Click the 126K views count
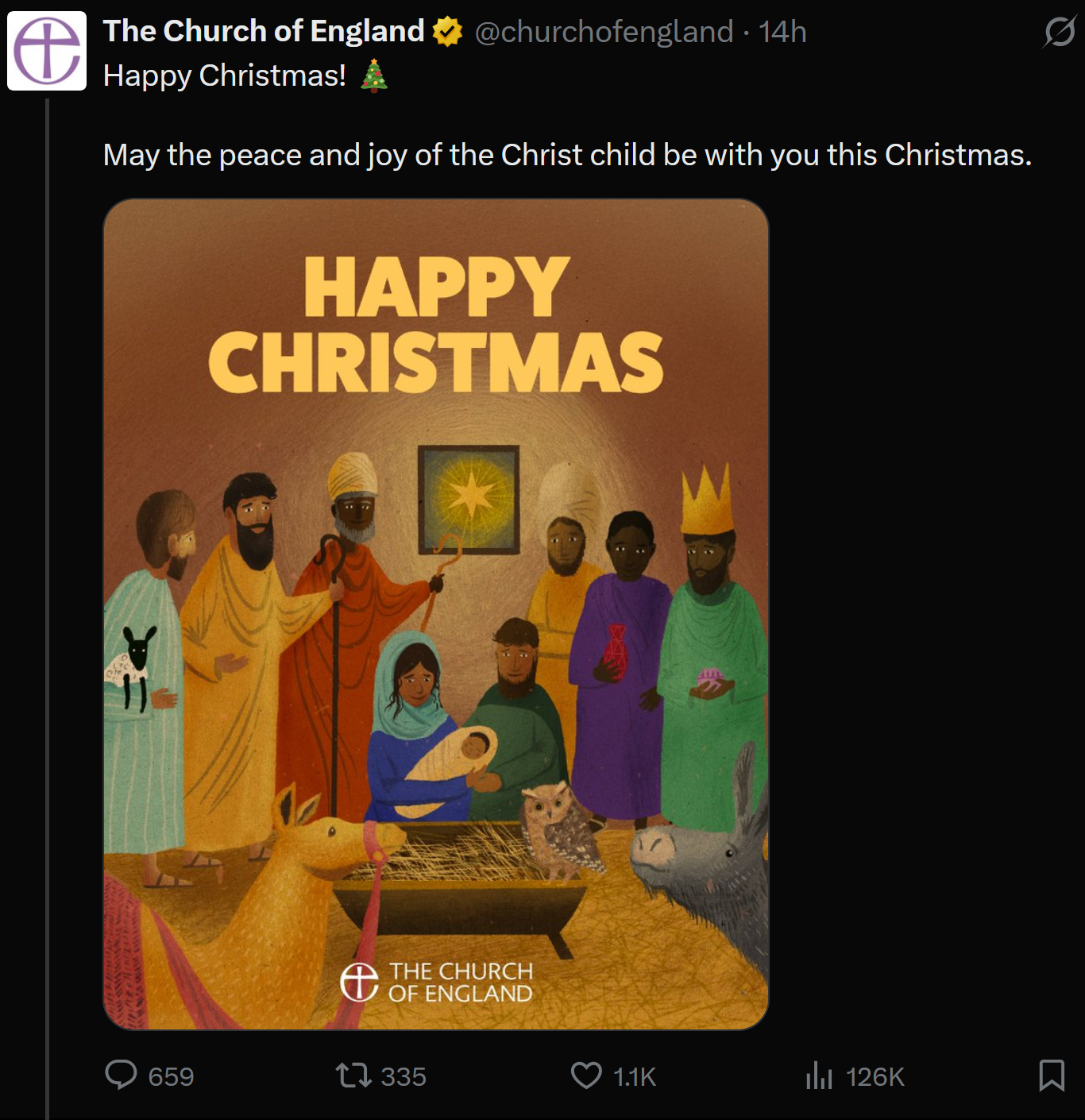 click(875, 1076)
